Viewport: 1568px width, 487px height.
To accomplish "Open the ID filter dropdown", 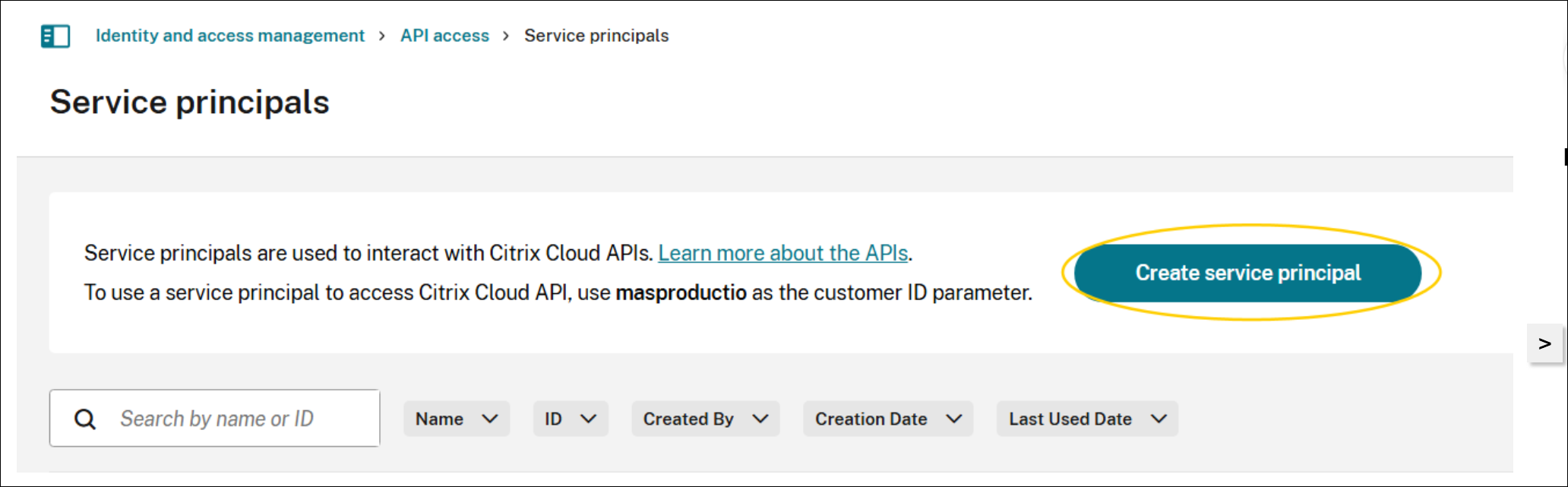I will [571, 419].
